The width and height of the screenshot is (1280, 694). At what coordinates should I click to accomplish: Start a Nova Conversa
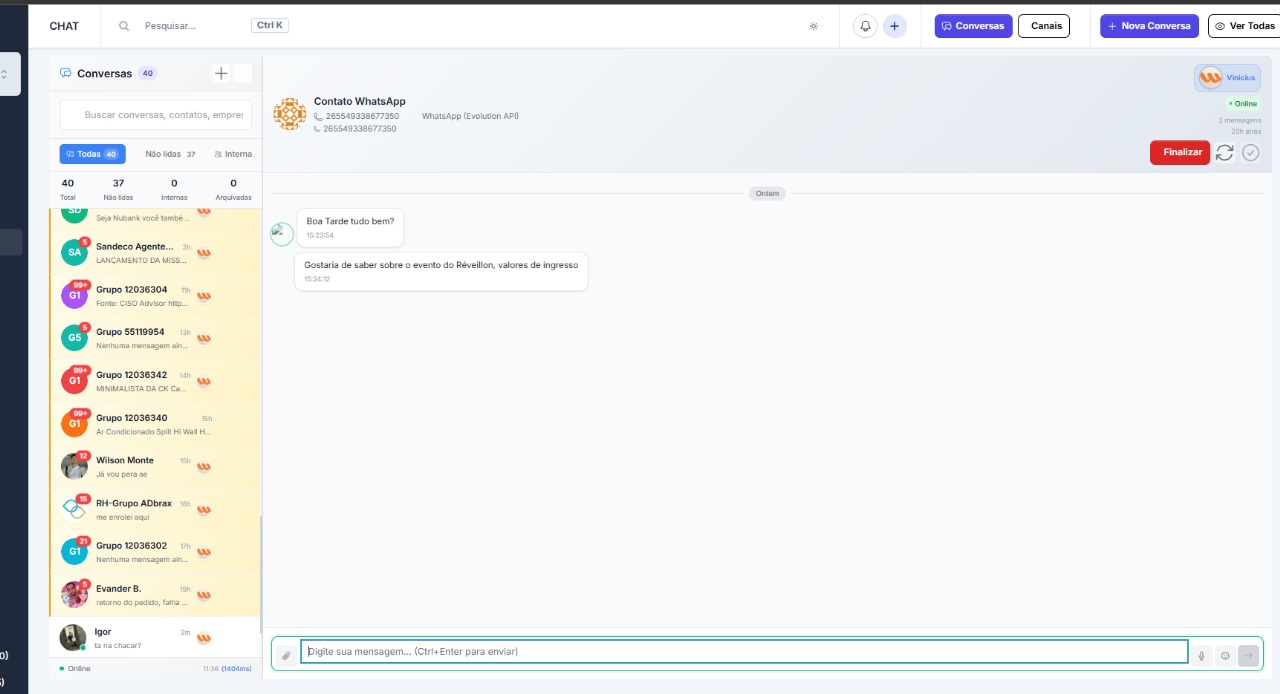click(x=1149, y=26)
